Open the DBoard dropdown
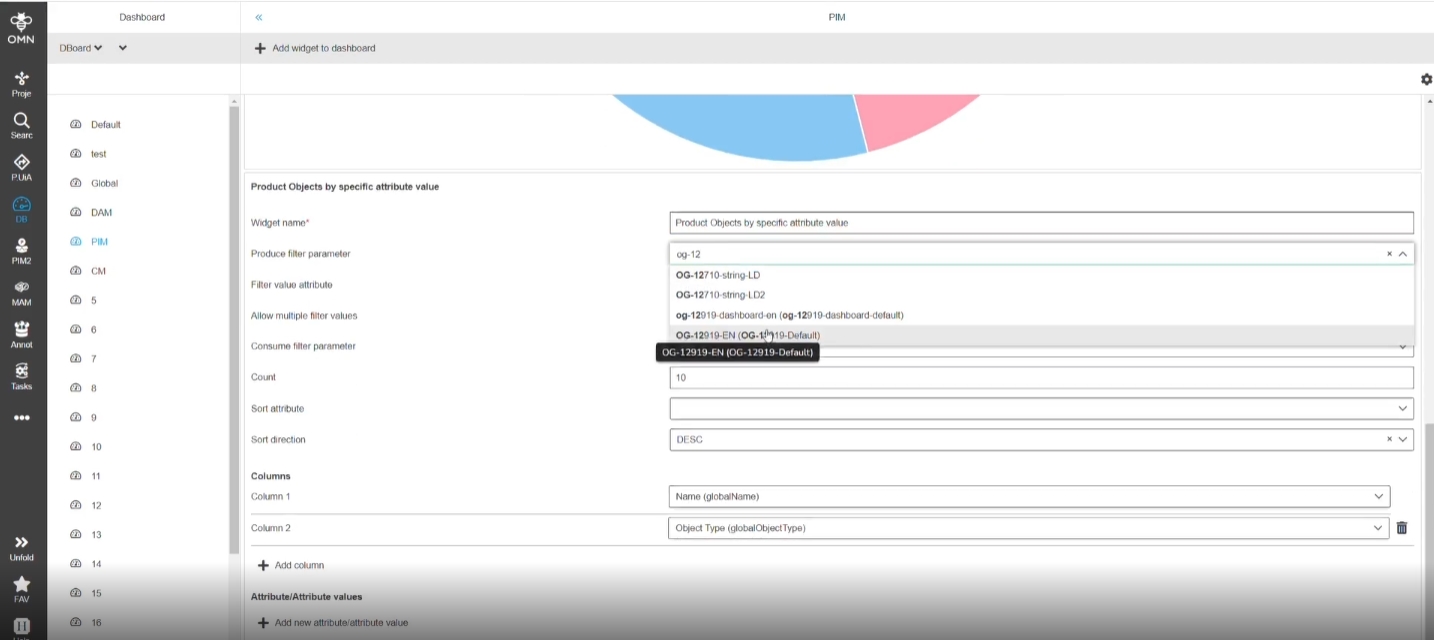The width and height of the screenshot is (1434, 640). (82, 48)
